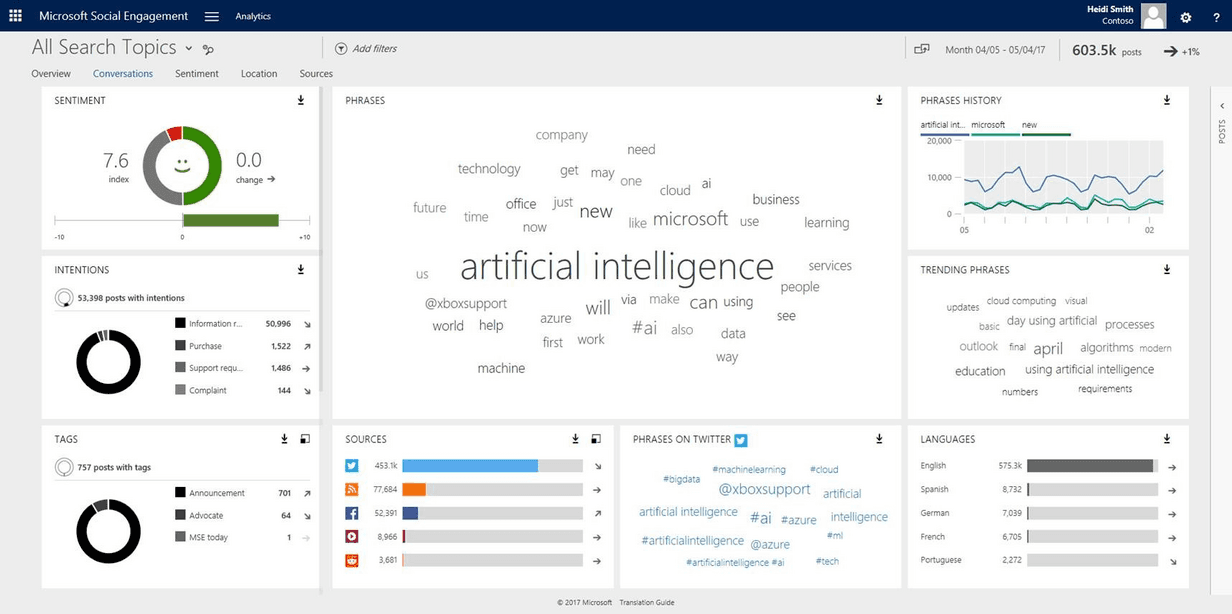Screen dimensions: 1232x614
Task: Open the Month date range selector
Action: coord(994,50)
